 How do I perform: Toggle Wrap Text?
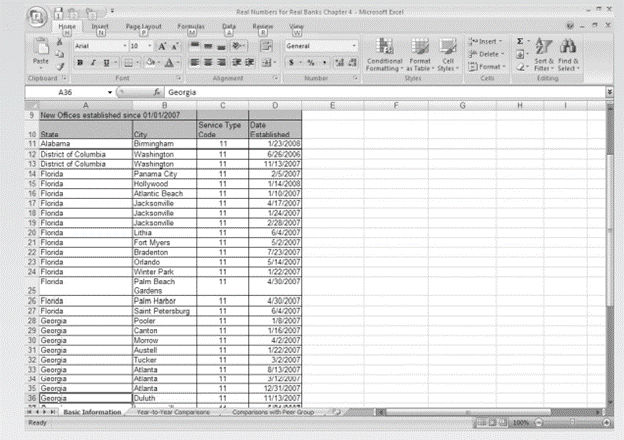click(266, 46)
